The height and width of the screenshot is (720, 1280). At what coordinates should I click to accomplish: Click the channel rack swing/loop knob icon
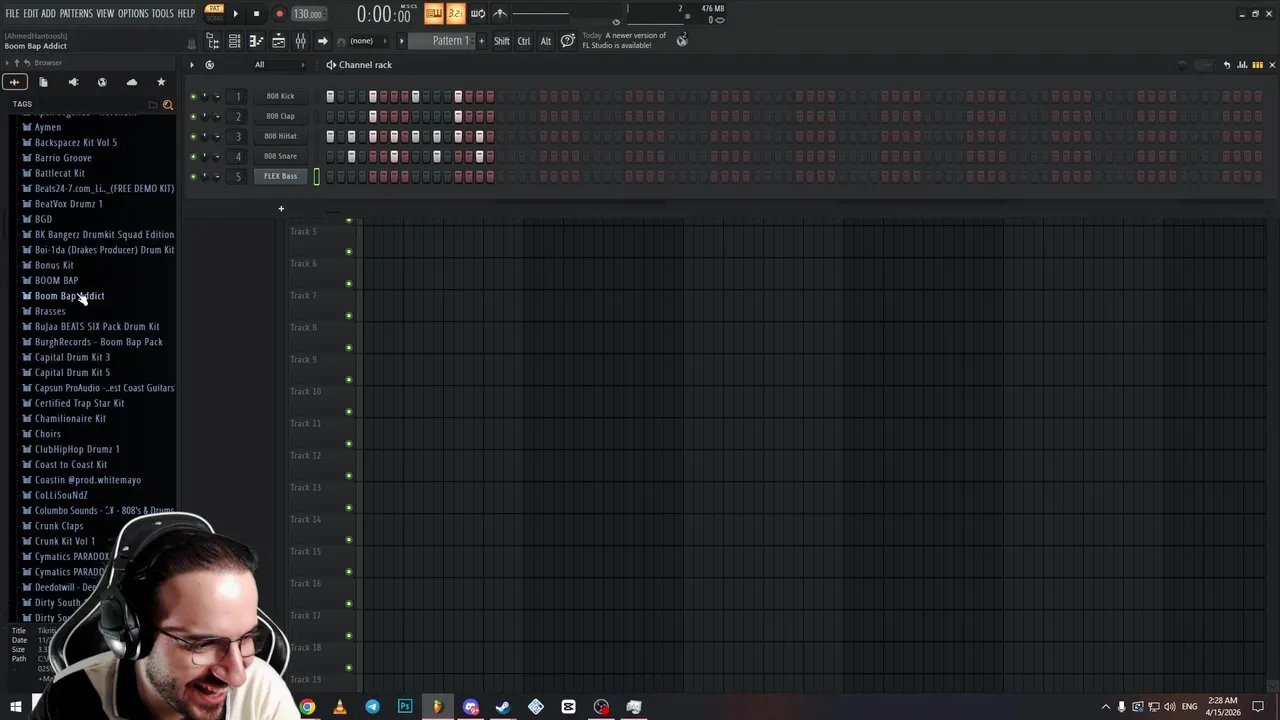pos(209,65)
